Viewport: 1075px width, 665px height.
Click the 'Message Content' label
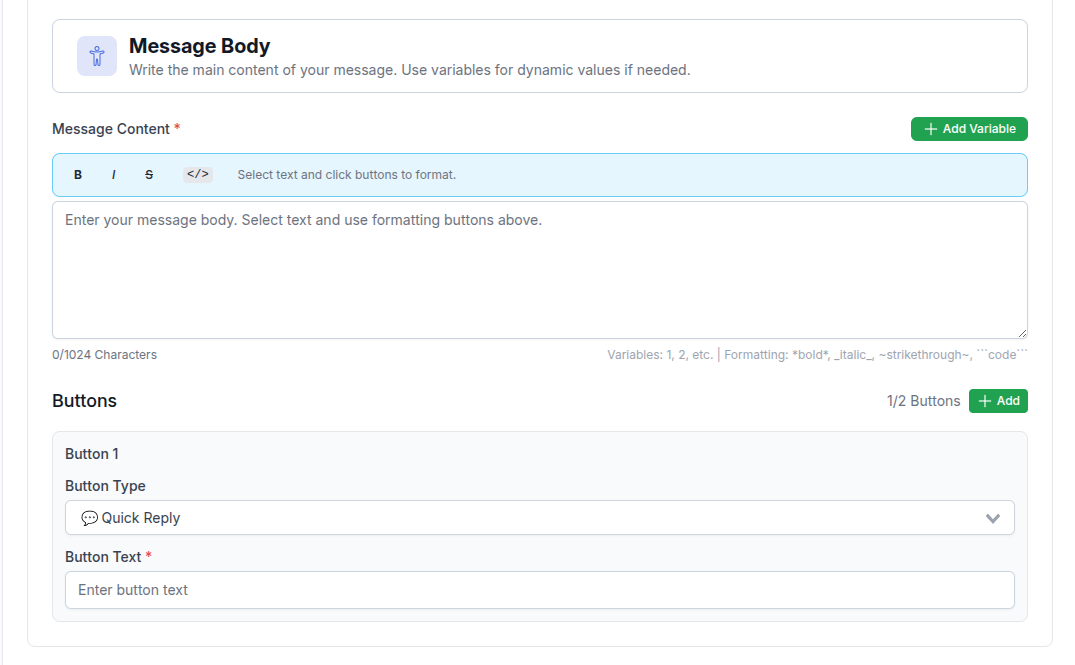coord(111,129)
